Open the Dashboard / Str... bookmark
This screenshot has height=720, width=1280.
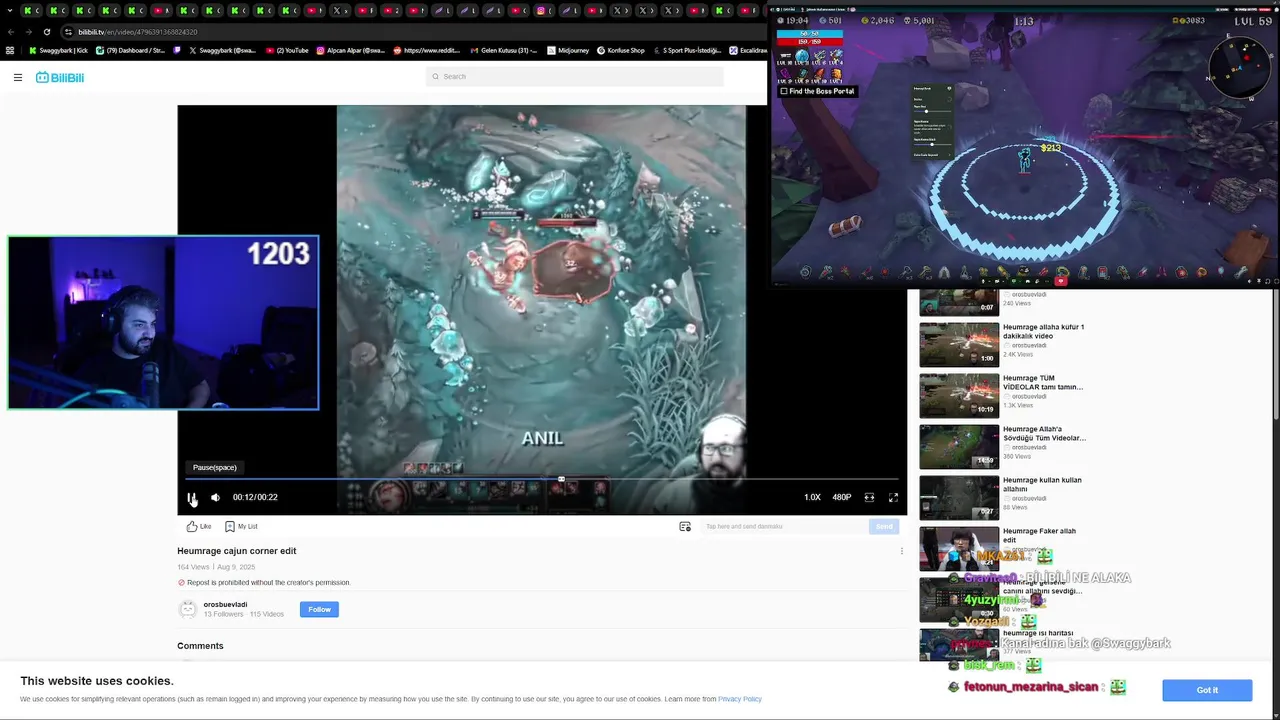coord(131,50)
